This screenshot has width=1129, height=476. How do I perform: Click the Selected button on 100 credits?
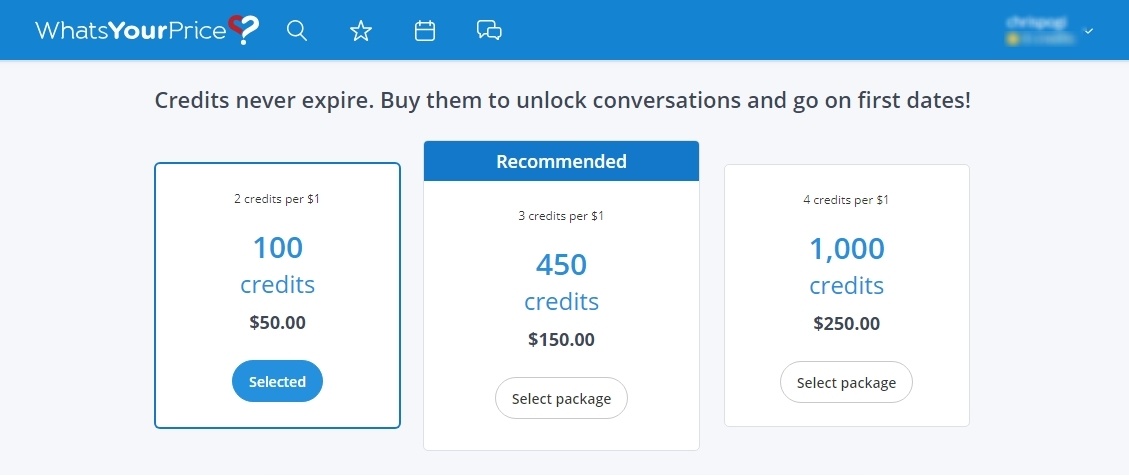click(x=277, y=382)
